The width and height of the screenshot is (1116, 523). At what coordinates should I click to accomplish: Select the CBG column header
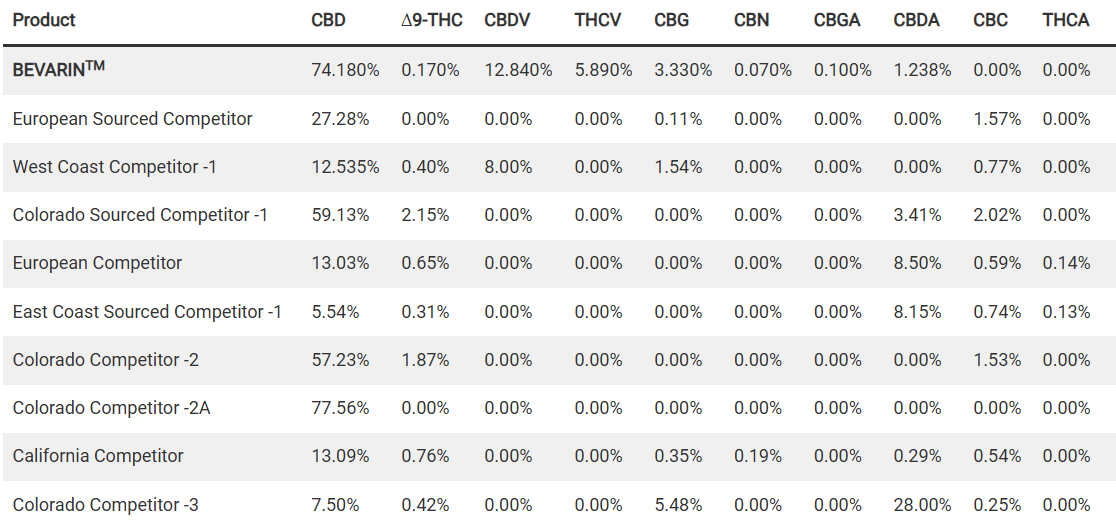coord(671,20)
